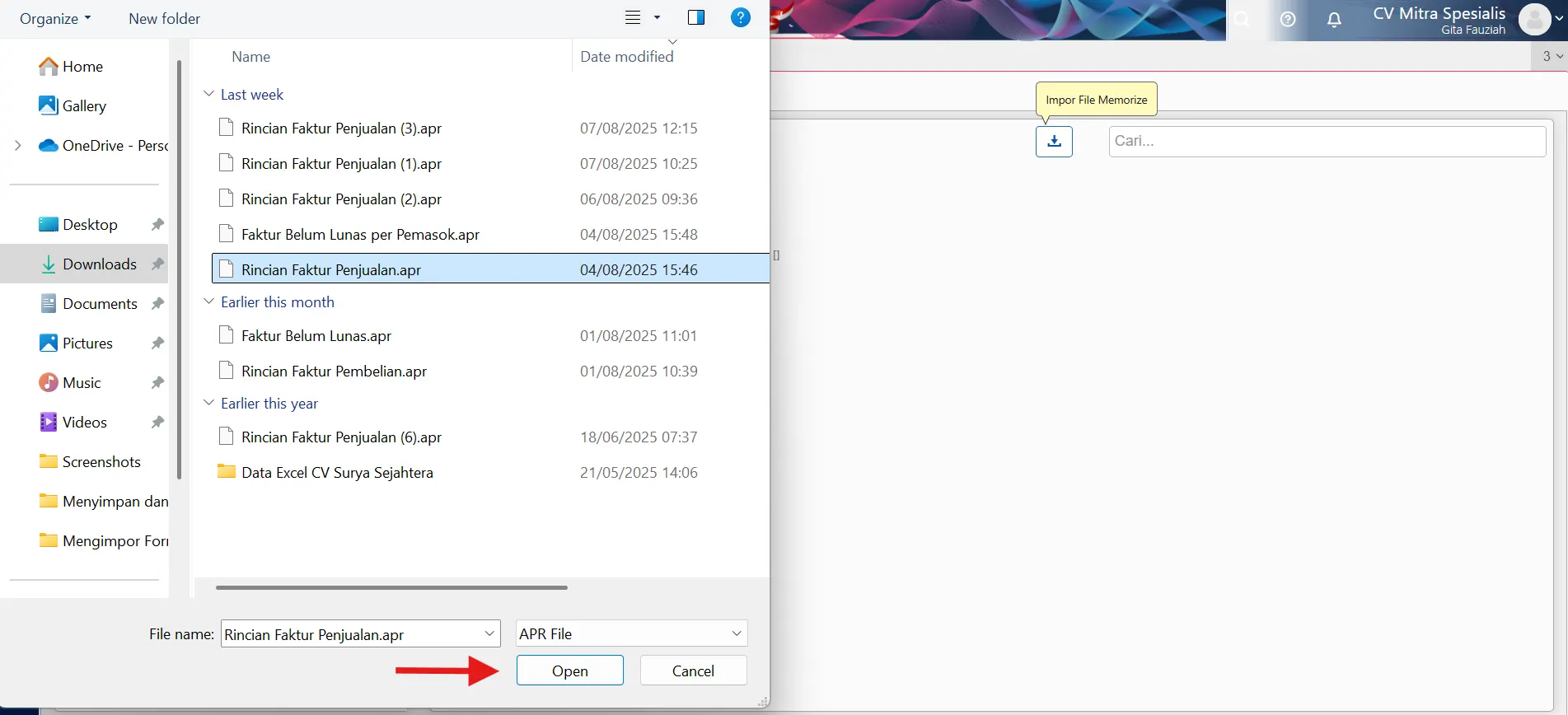Unpin Desktop from quick access

pos(157,225)
